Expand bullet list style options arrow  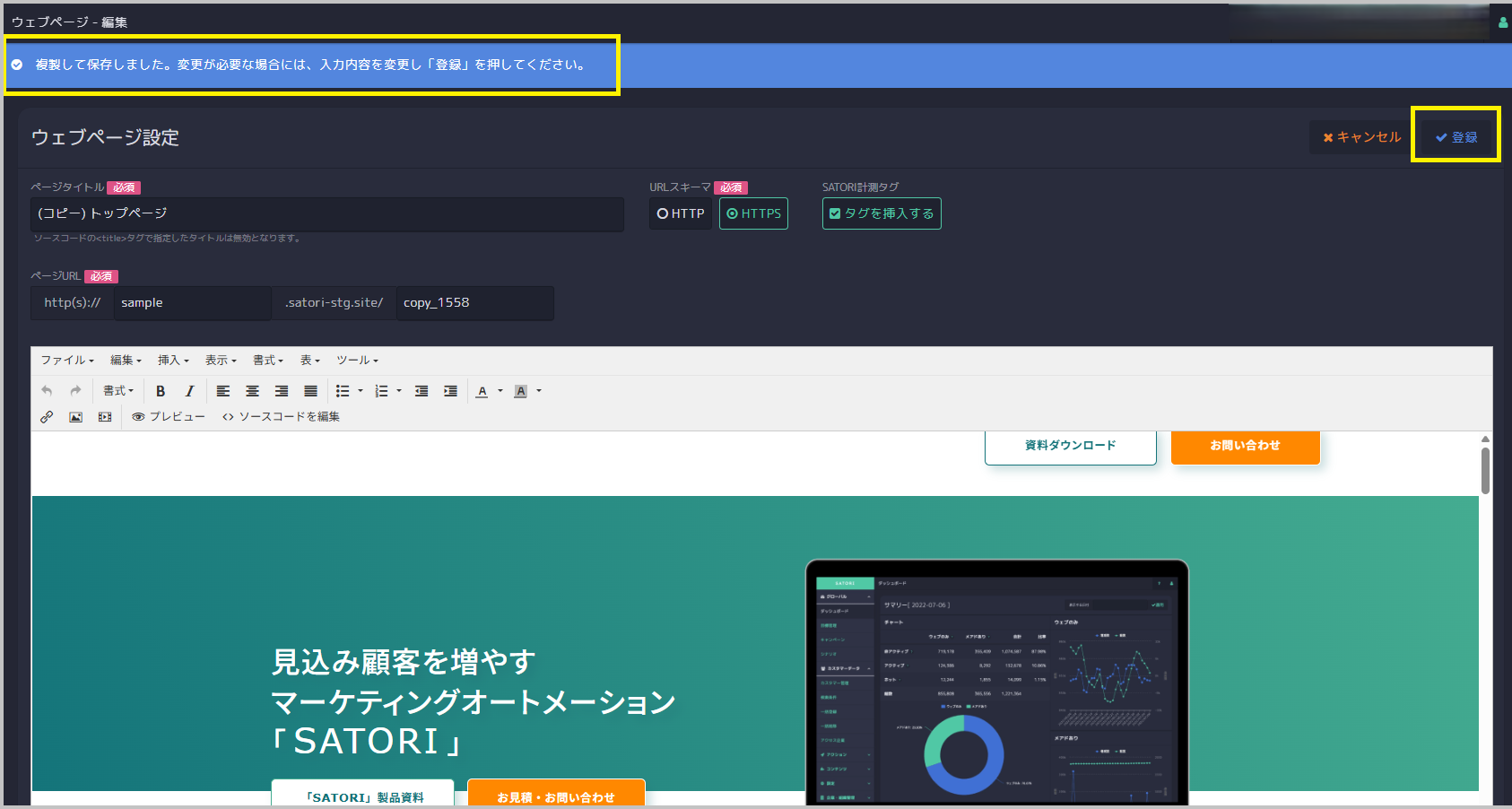[x=361, y=391]
